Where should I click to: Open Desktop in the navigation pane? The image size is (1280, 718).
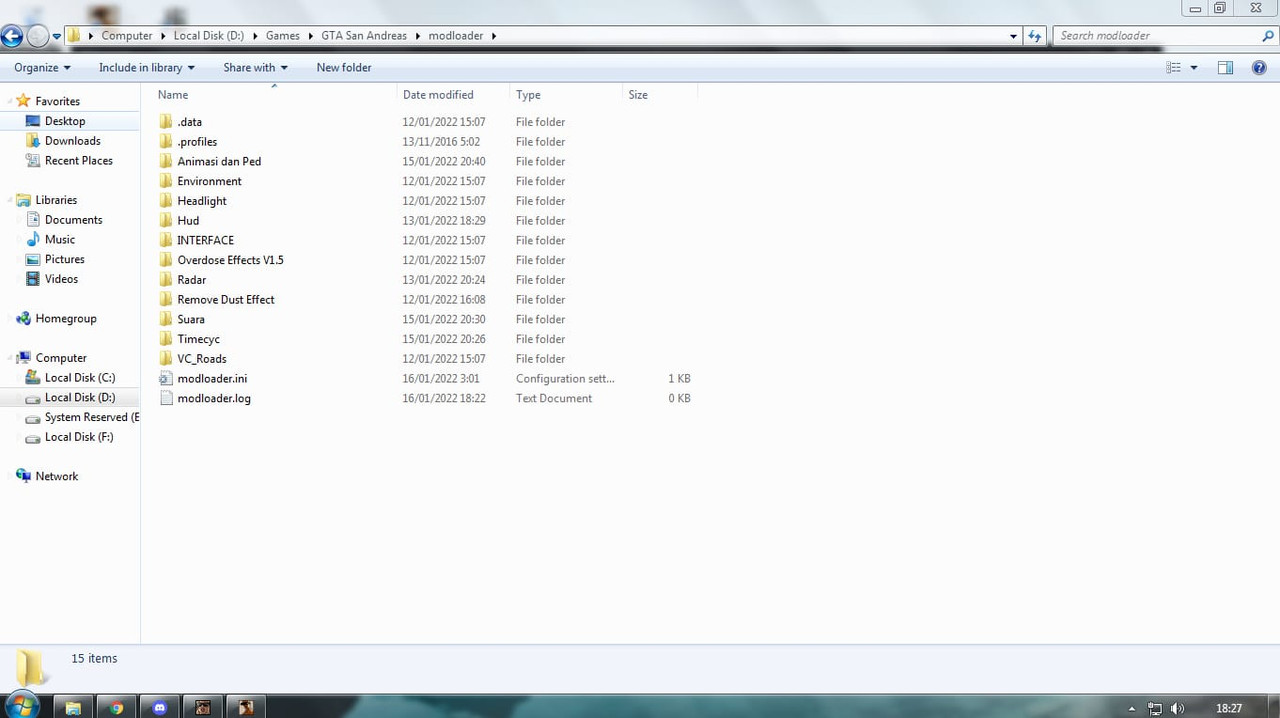(x=65, y=121)
